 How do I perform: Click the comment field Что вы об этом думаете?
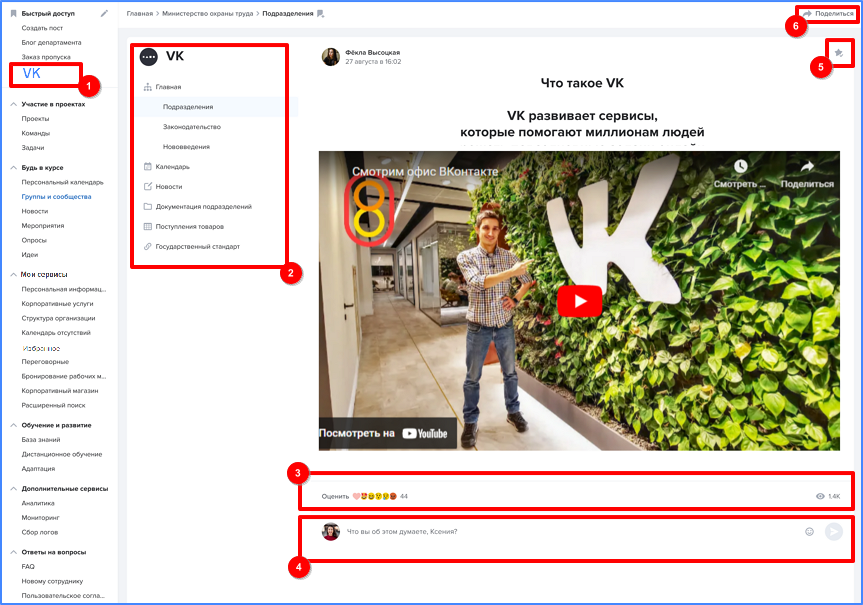(x=402, y=532)
